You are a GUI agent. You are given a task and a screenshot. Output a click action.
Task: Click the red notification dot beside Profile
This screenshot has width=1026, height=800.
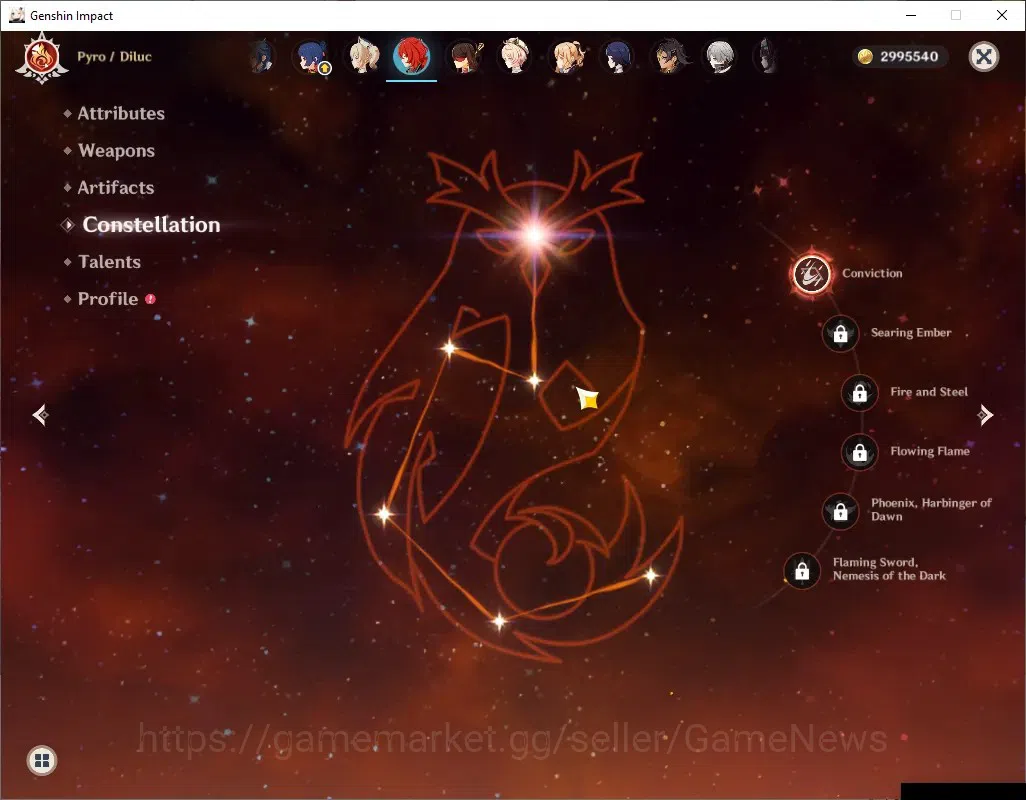tap(150, 299)
